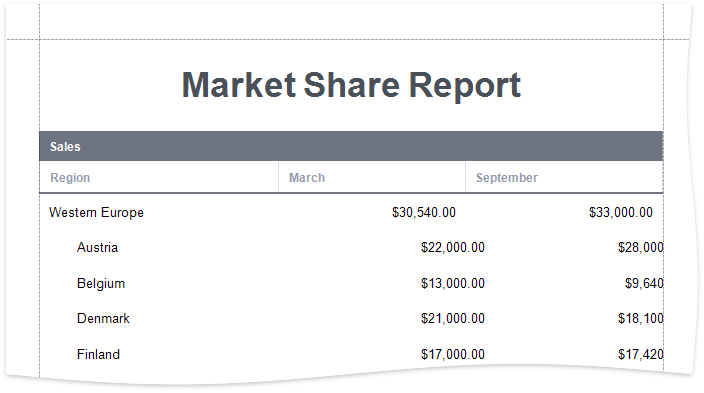Viewport: 704px width, 393px height.
Task: Select the Belgium row label
Action: [x=101, y=284]
